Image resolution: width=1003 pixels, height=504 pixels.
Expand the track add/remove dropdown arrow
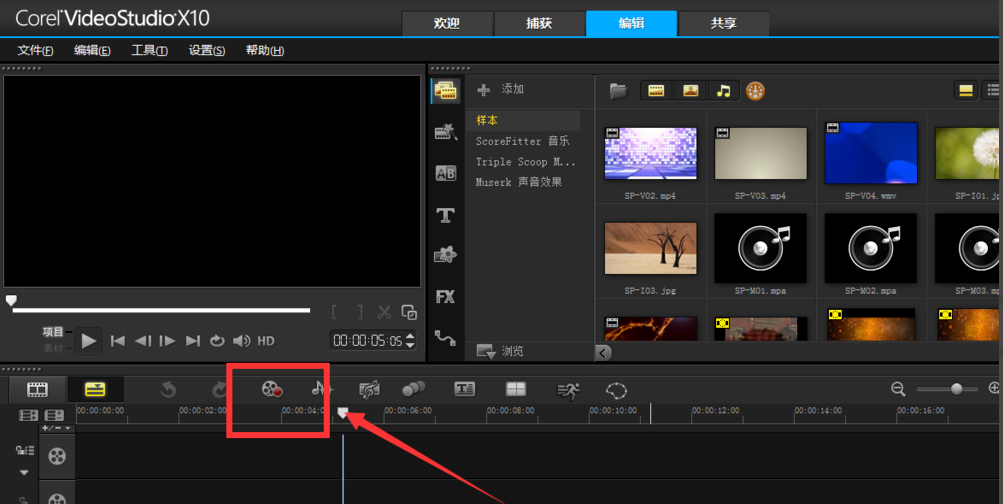pos(68,429)
